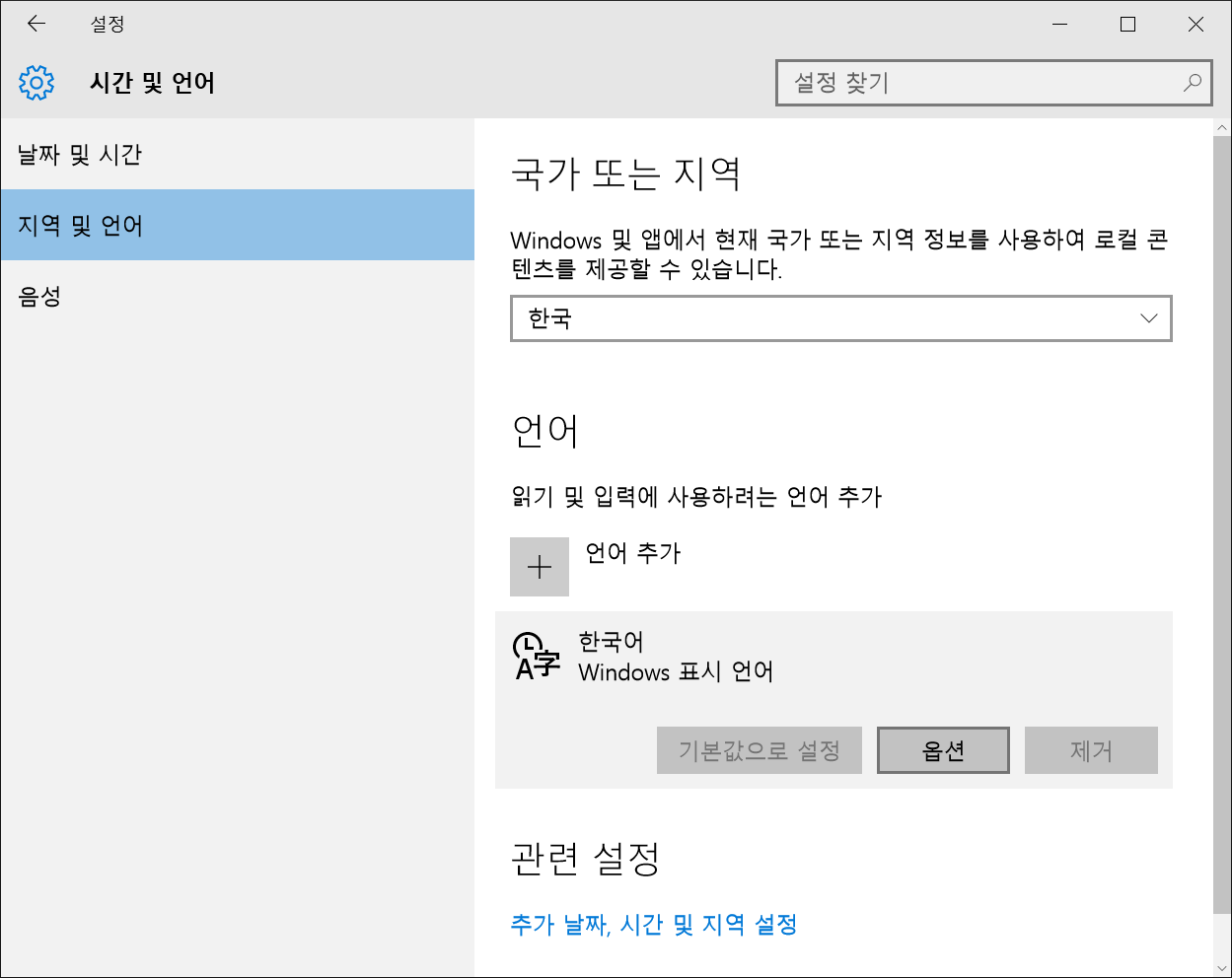The image size is (1232, 978).
Task: Click the settings gear icon
Action: [x=36, y=83]
